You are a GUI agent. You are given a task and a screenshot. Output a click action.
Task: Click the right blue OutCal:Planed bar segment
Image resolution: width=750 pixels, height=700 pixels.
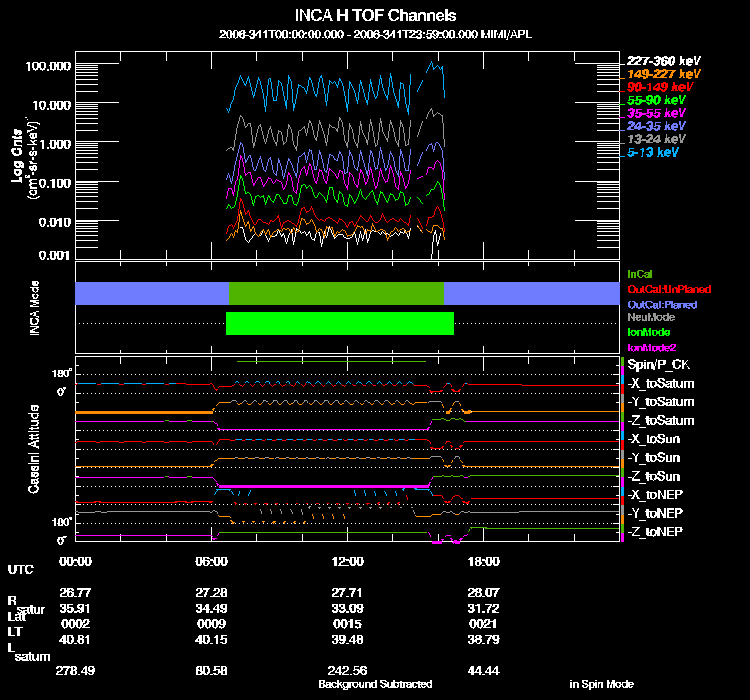531,293
